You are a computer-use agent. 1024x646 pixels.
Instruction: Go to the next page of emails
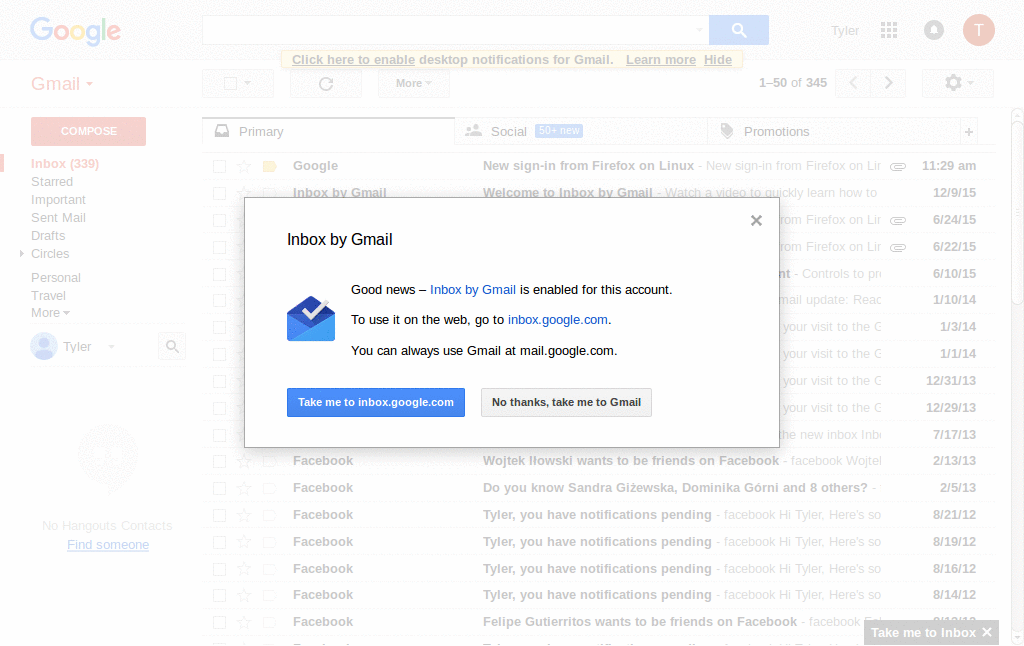pos(888,83)
